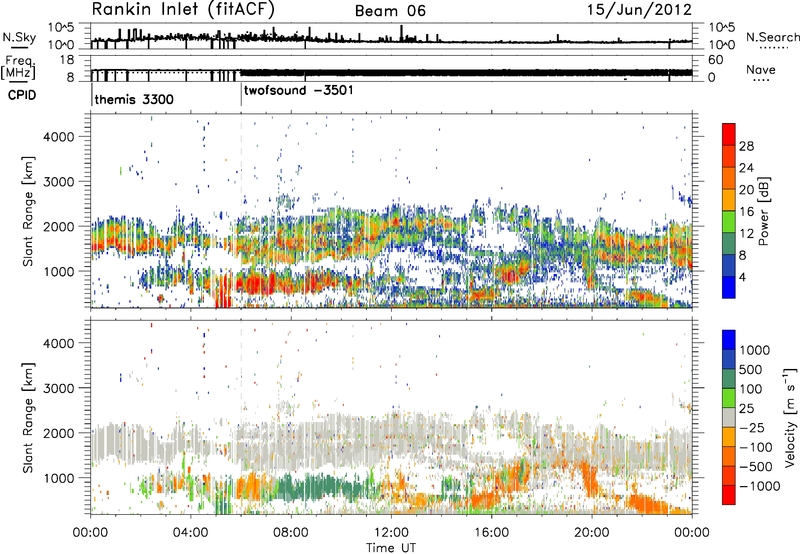Image resolution: width=800 pixels, height=554 pixels.
Task: Pick the light green 12–16 dB Power segment
Action: 729,222
